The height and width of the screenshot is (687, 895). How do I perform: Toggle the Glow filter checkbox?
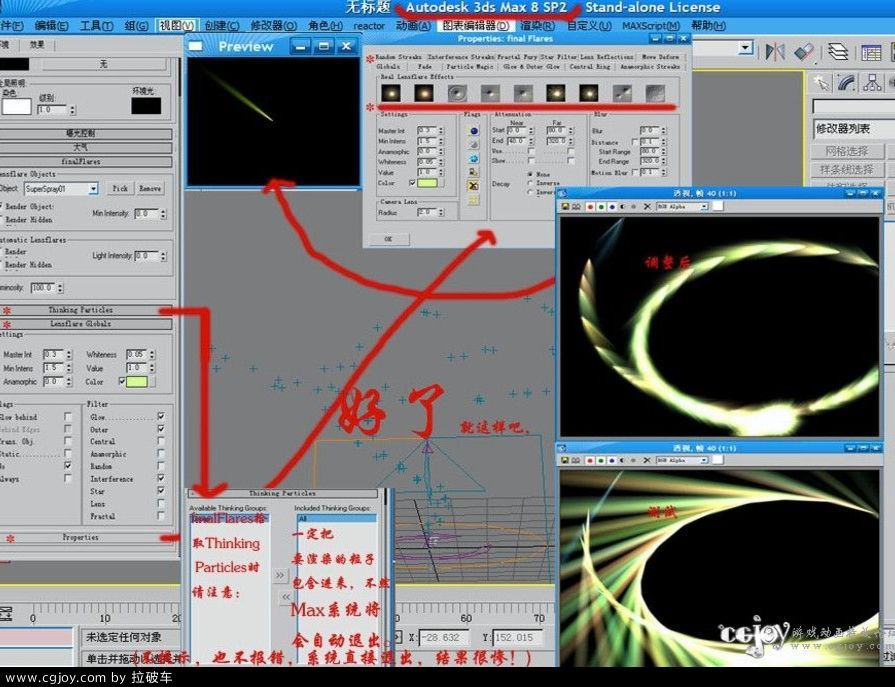(161, 417)
